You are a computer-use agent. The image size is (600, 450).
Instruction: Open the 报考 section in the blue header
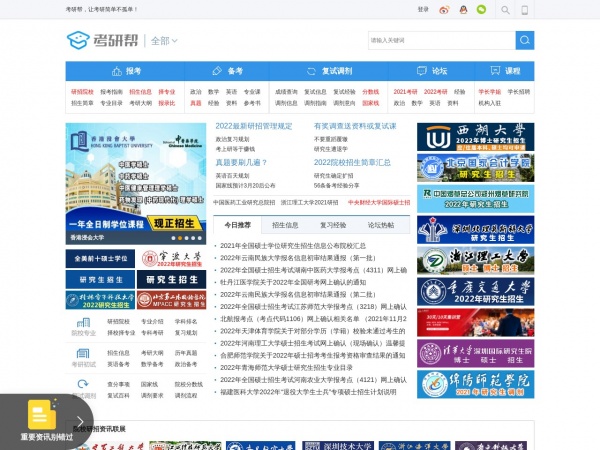point(126,71)
